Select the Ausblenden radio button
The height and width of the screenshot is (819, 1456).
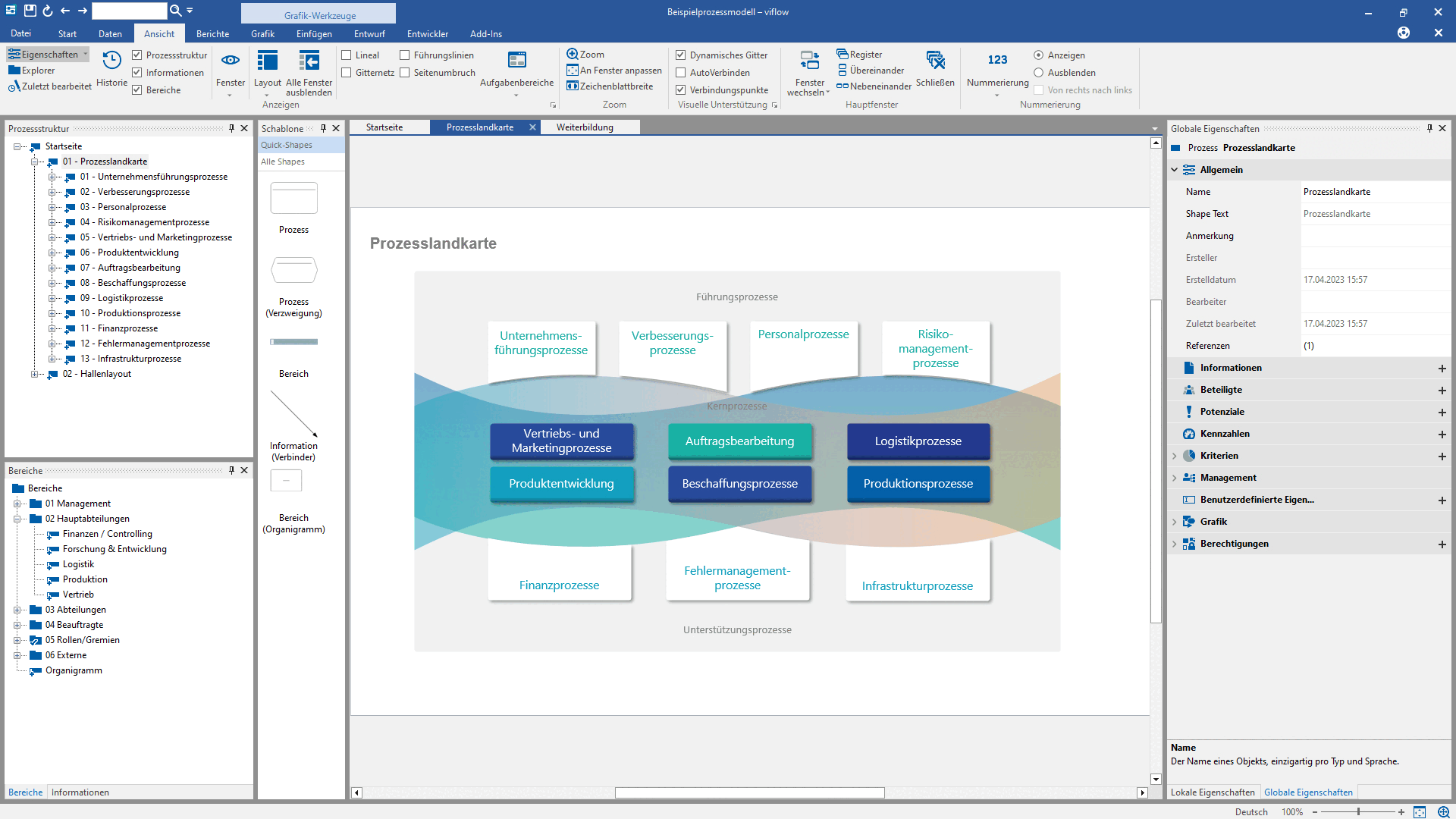click(x=1039, y=73)
